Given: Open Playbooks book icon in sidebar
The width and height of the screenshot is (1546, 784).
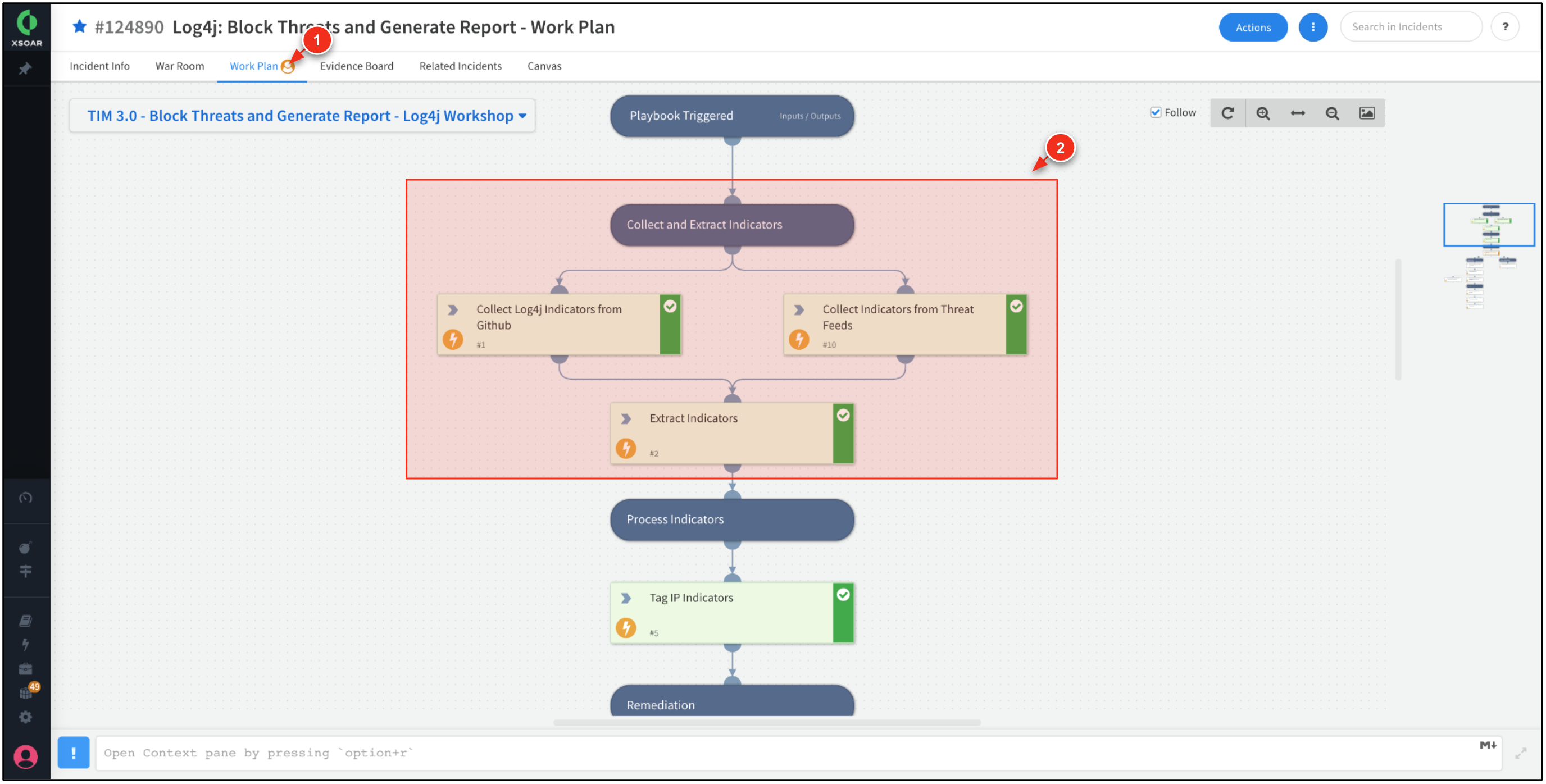Looking at the screenshot, I should (x=25, y=620).
